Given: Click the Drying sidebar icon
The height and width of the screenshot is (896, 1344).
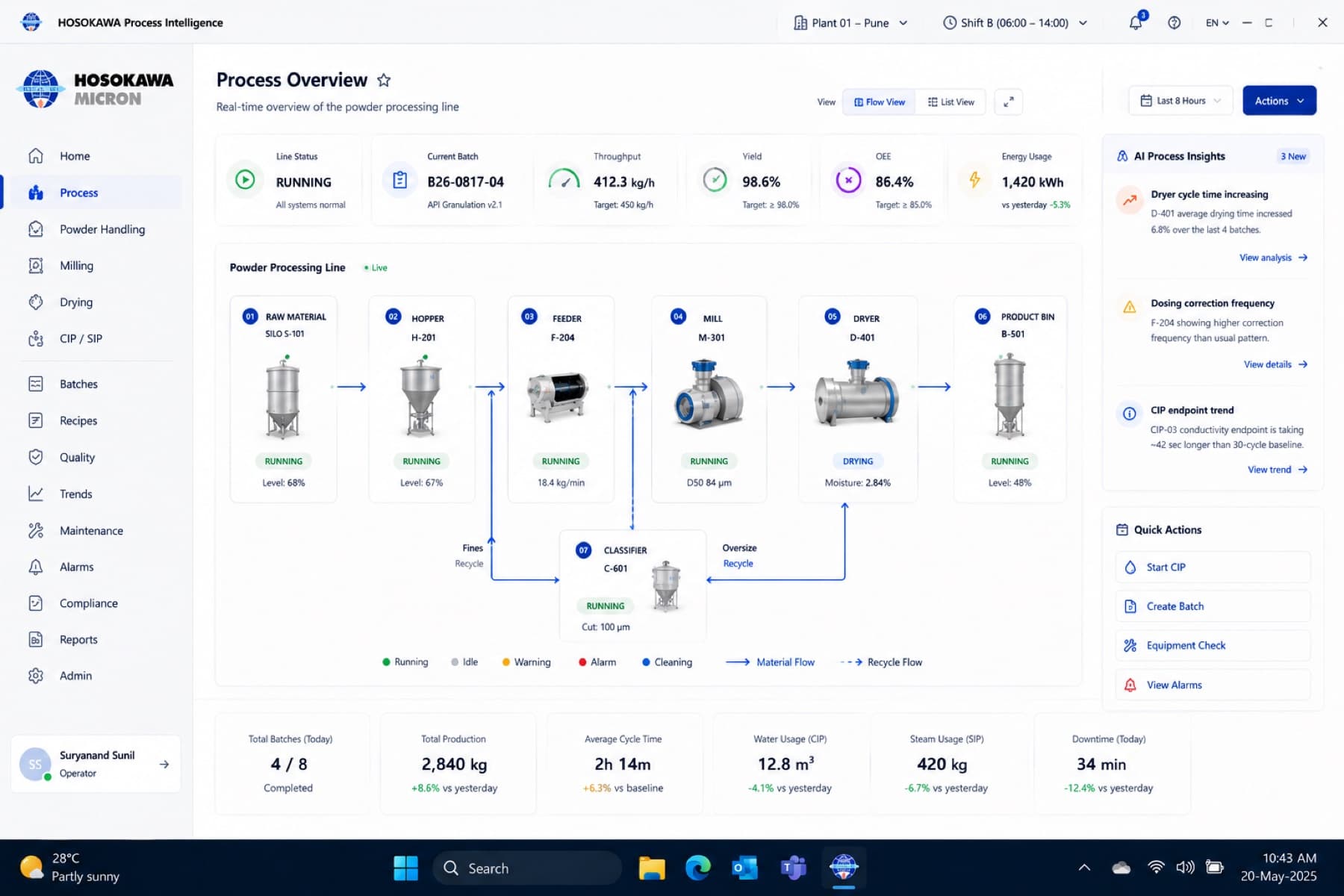Looking at the screenshot, I should click(36, 302).
